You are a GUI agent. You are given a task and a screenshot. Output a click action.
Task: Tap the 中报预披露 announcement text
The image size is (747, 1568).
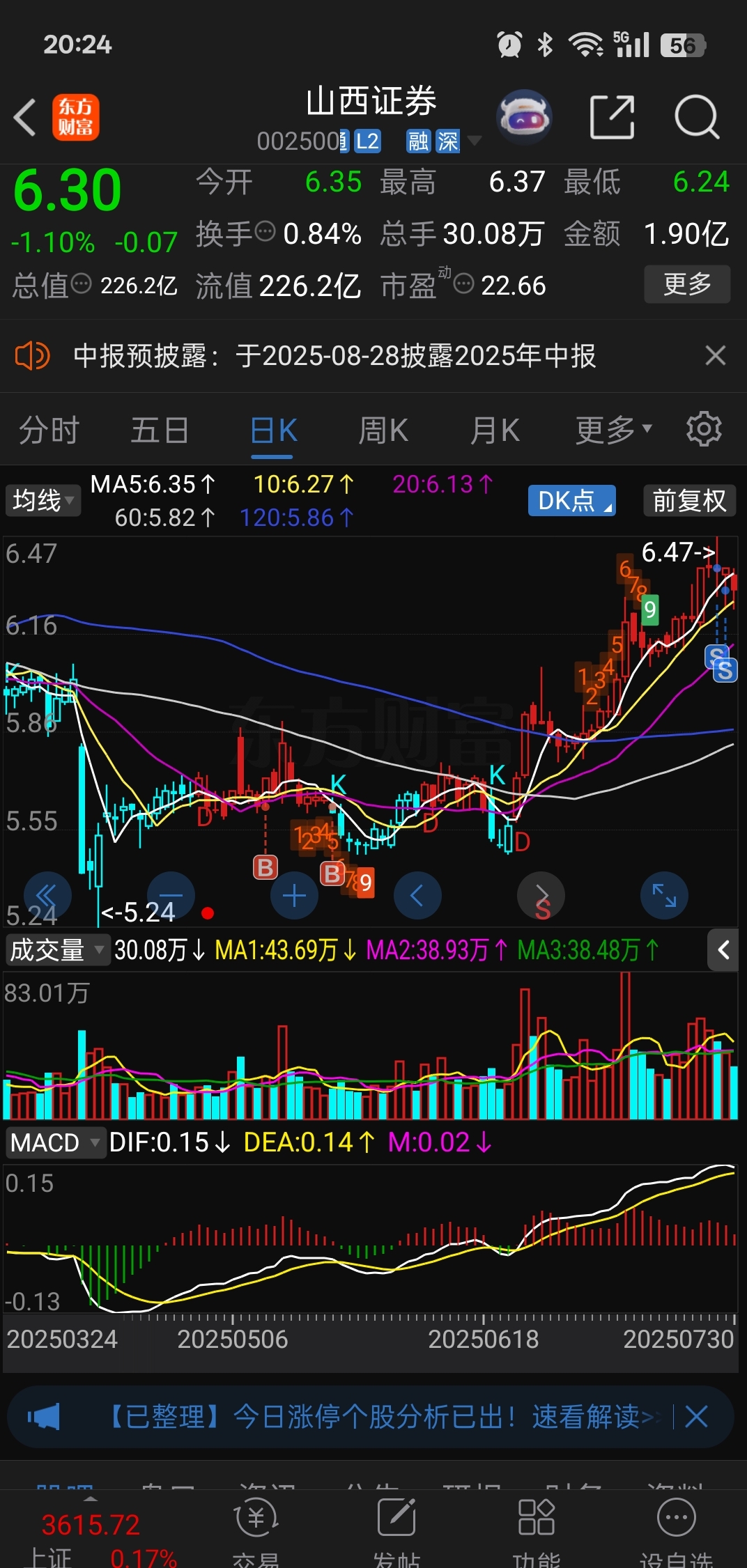(334, 356)
